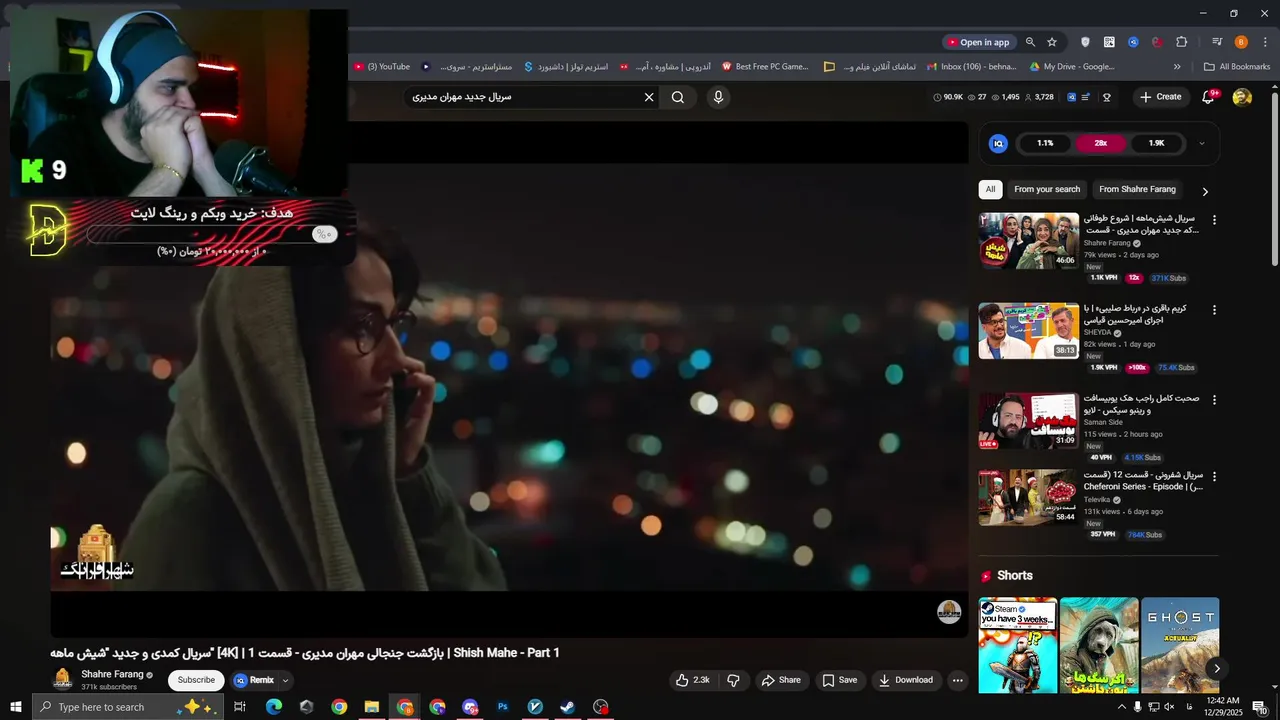
Task: Click the 28x red stat pill
Action: coord(1100,143)
